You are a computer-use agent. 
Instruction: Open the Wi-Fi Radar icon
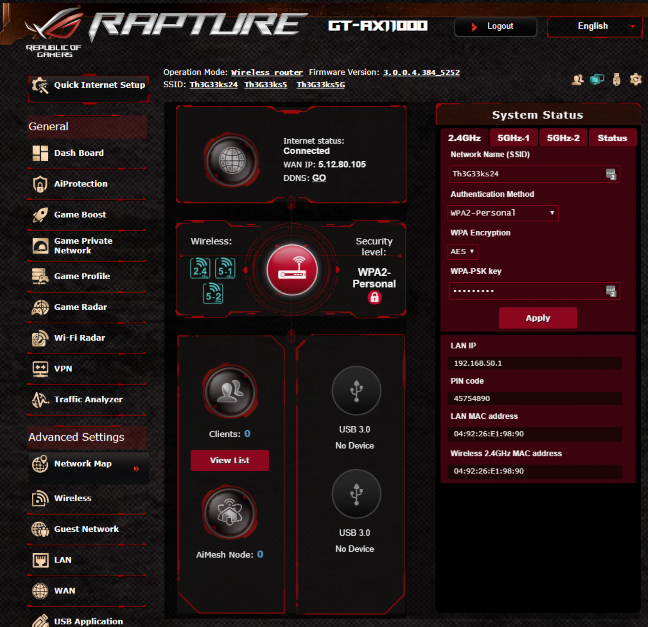40,338
